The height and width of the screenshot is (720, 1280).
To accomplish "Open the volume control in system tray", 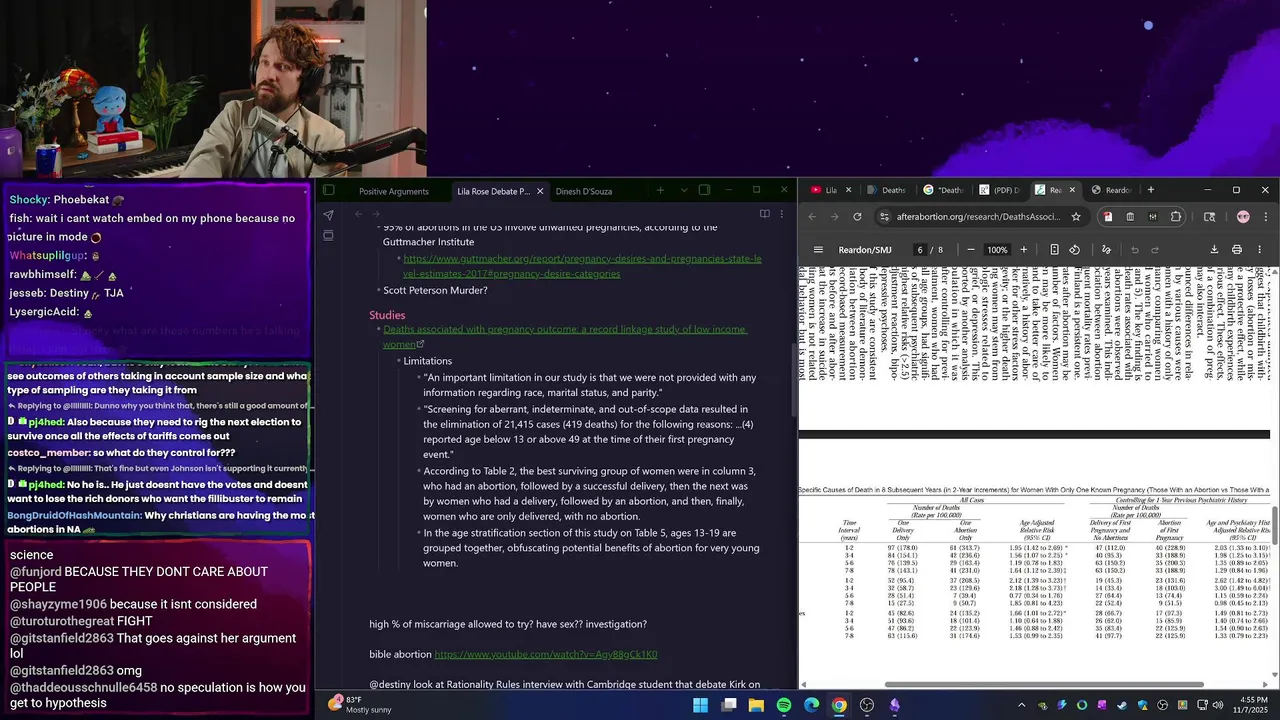I will point(1217,705).
